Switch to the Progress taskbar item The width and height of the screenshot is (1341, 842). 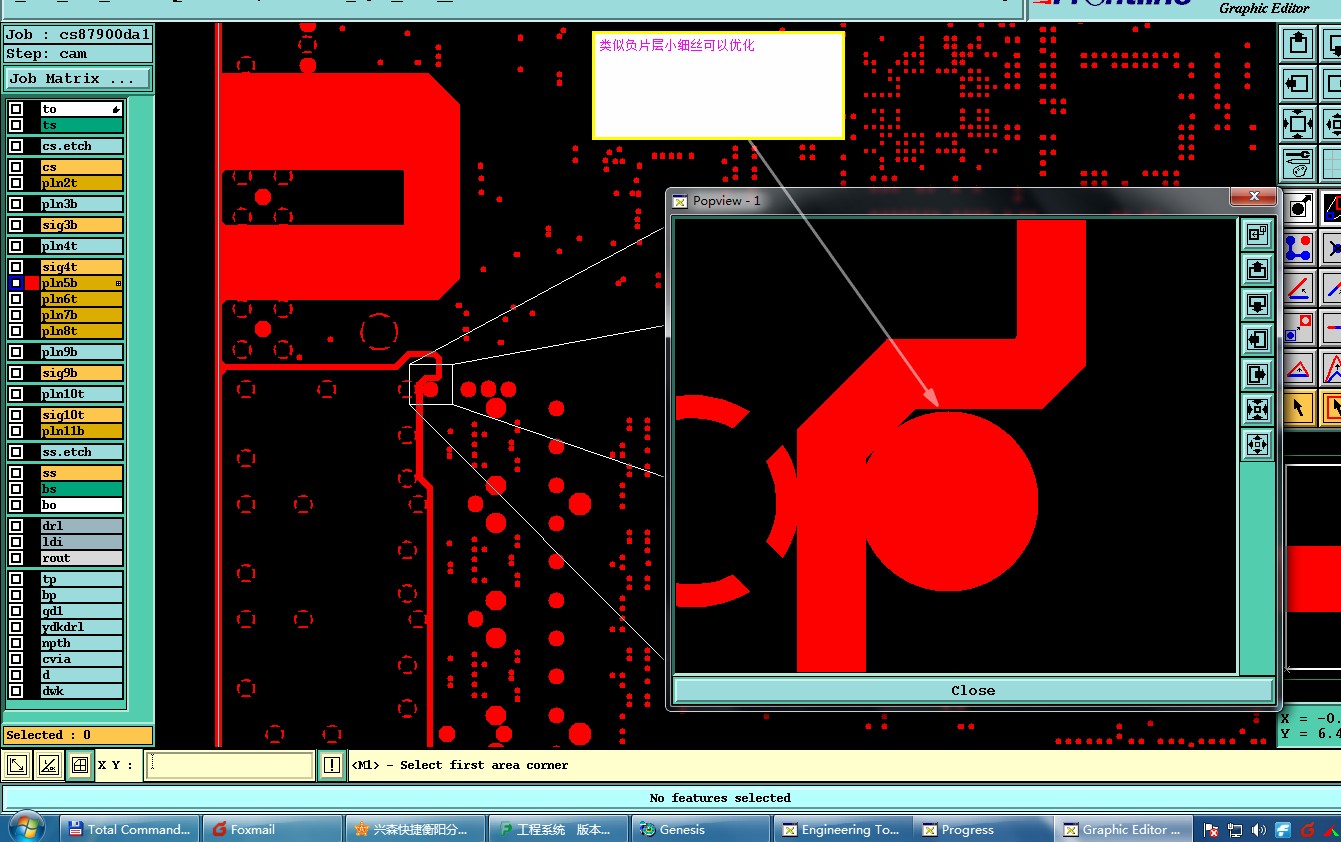(x=985, y=829)
